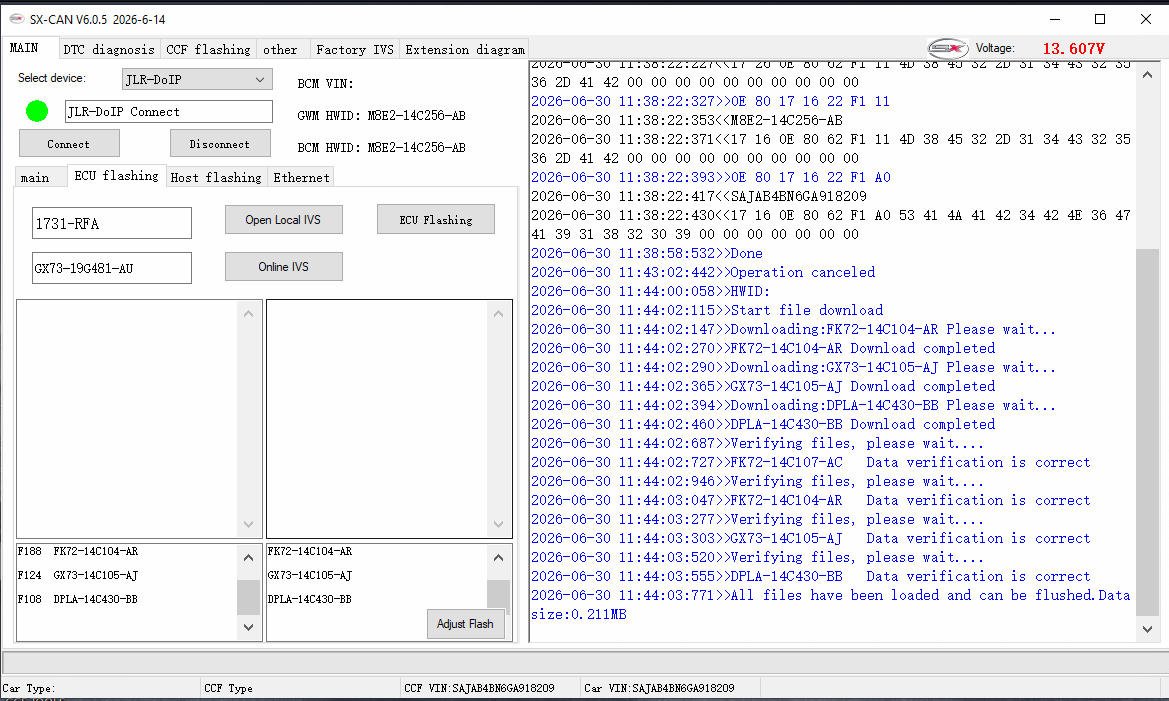Select GX73-14C105-AJ in right file list
Screen dimensions: 1169x701
click(x=310, y=575)
